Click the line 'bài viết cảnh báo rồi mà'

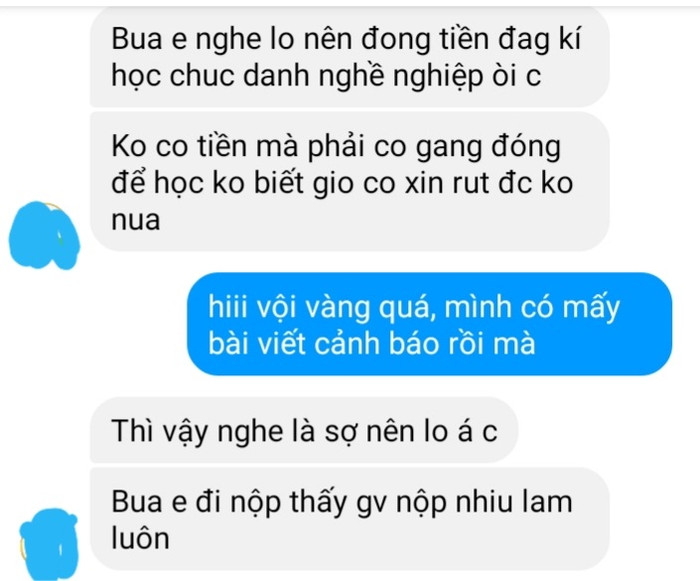tap(371, 343)
